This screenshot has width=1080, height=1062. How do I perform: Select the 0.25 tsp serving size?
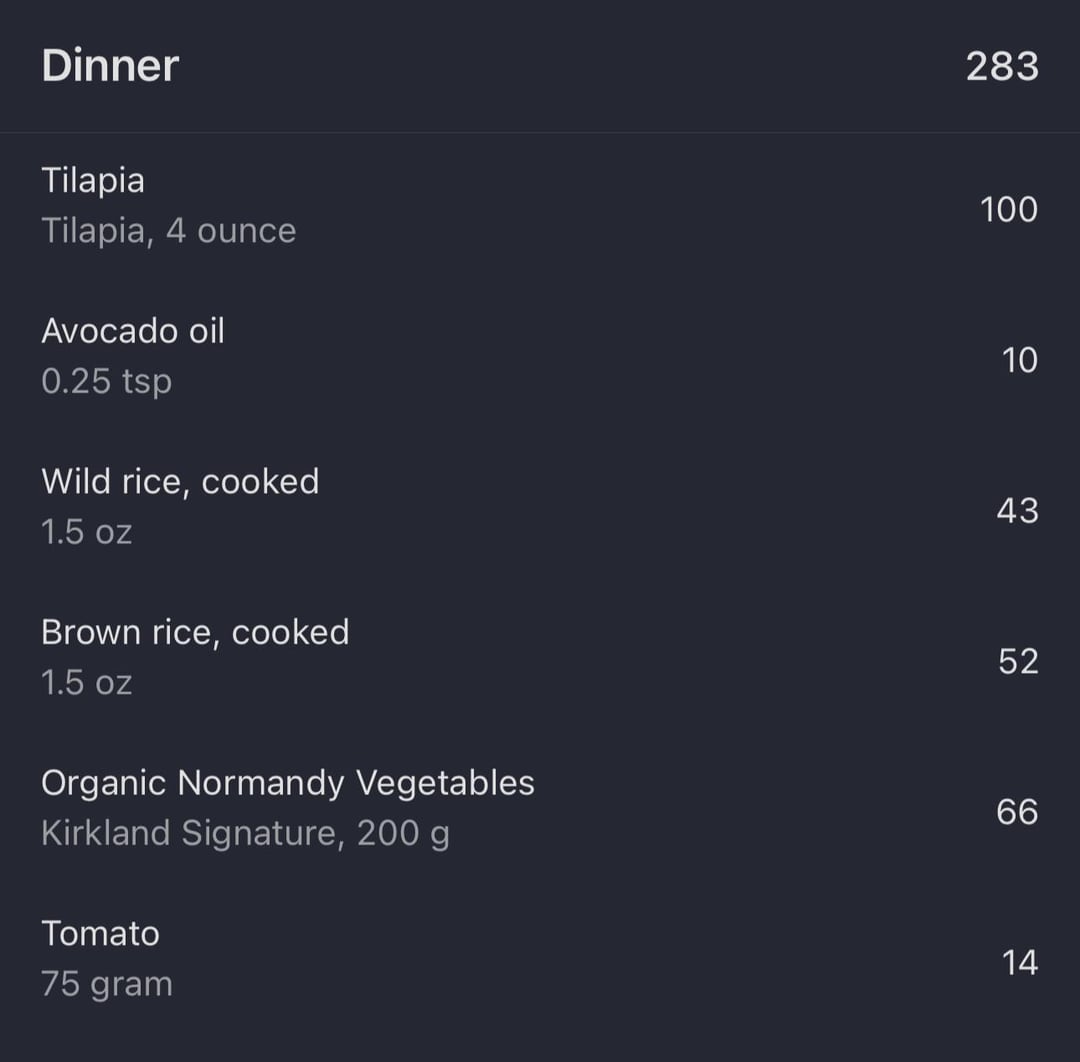click(107, 382)
